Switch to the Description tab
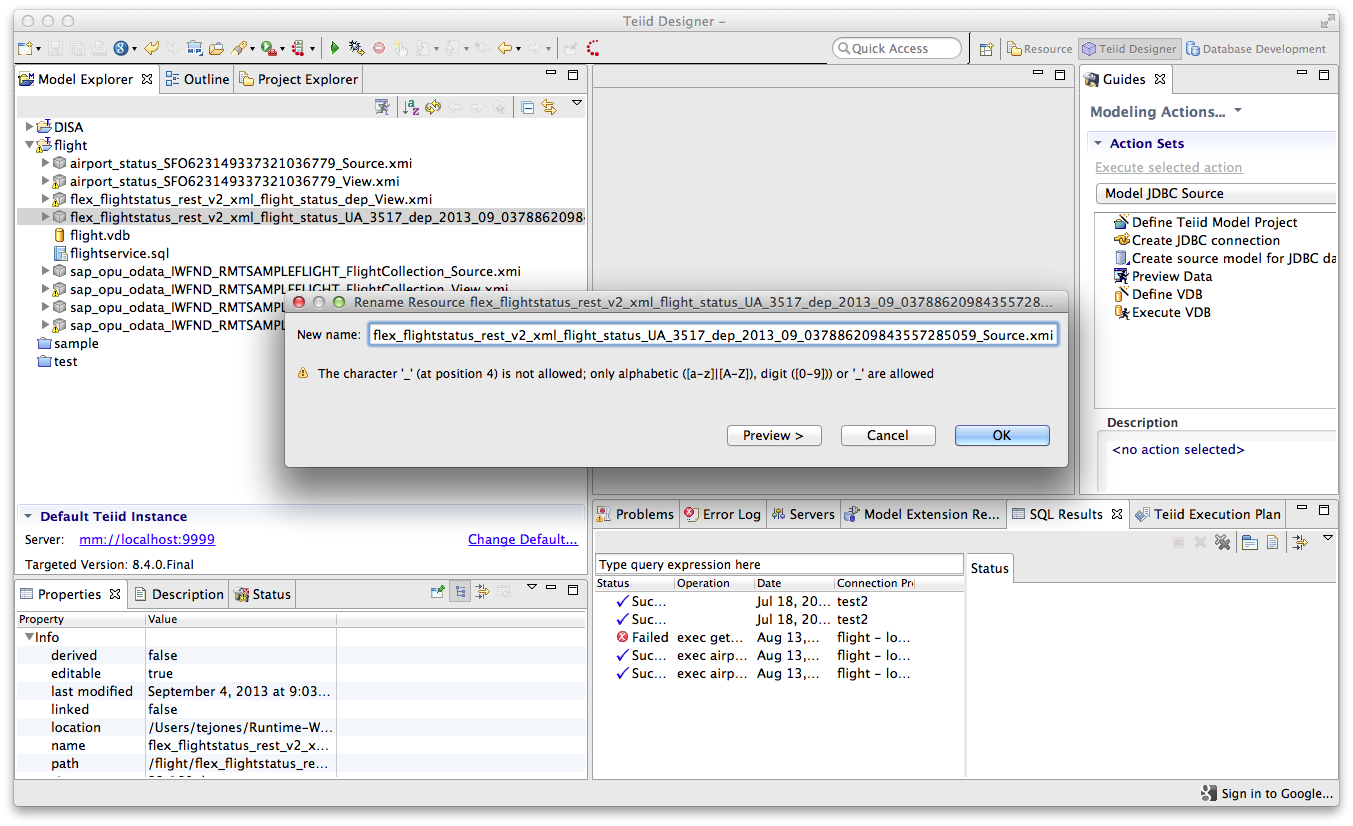The height and width of the screenshot is (826, 1353). point(179,594)
